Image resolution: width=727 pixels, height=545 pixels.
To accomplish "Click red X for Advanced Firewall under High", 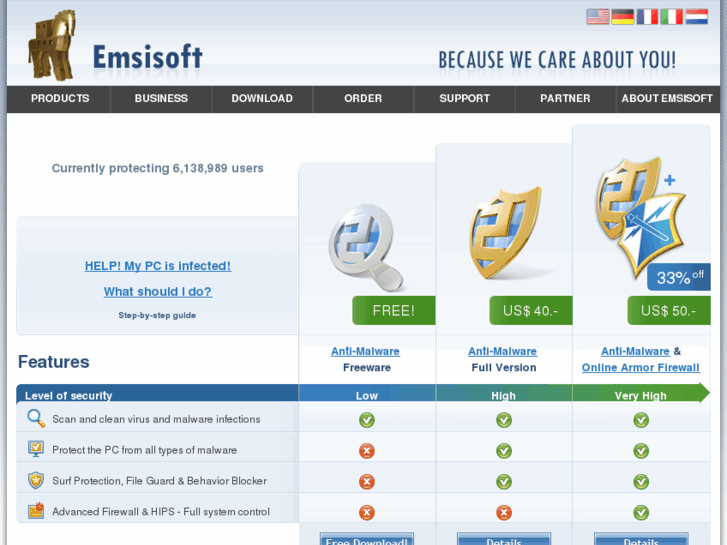I will tap(504, 513).
